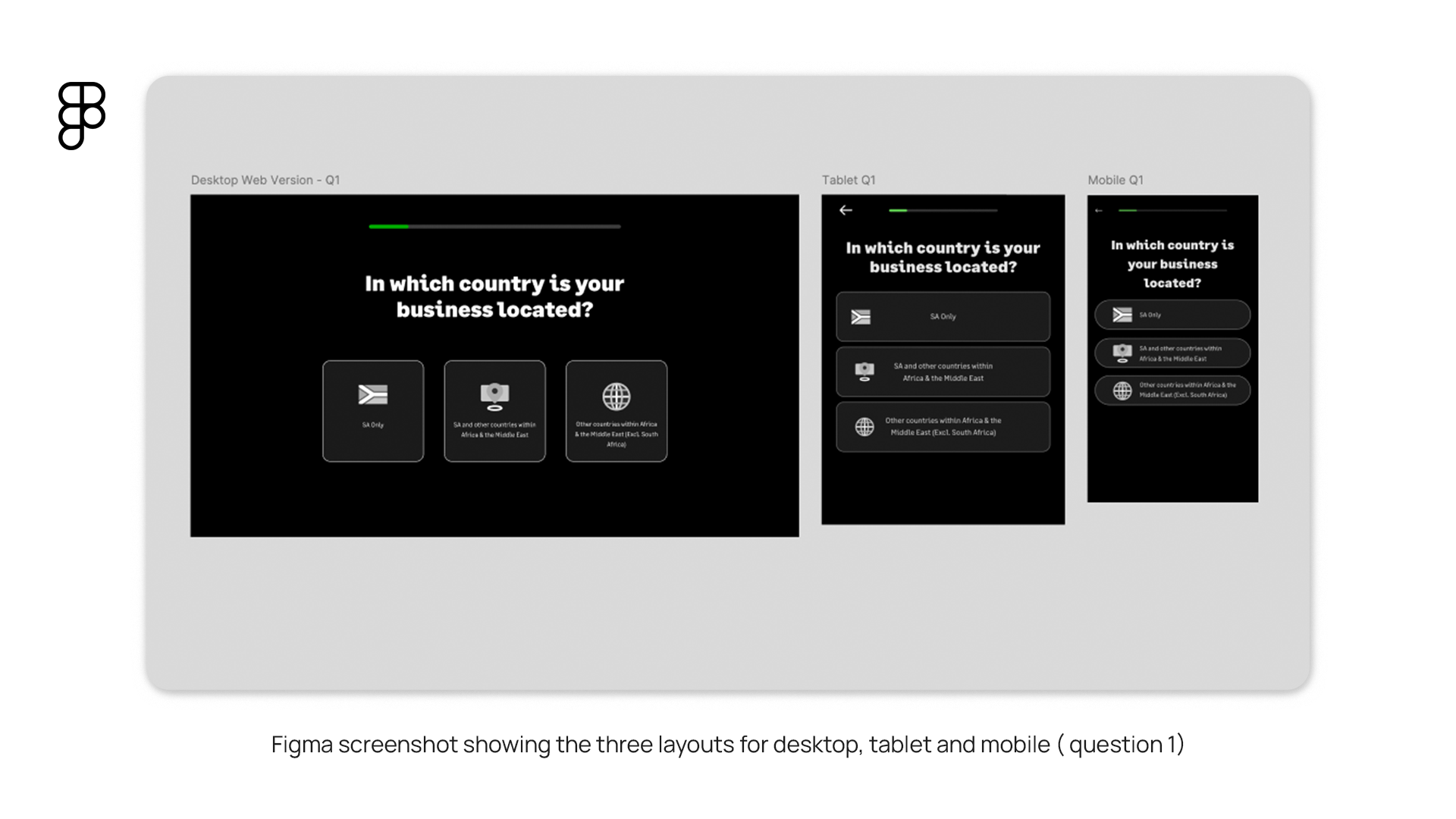Click the desktop SA flag icon
The width and height of the screenshot is (1456, 819).
(x=373, y=394)
